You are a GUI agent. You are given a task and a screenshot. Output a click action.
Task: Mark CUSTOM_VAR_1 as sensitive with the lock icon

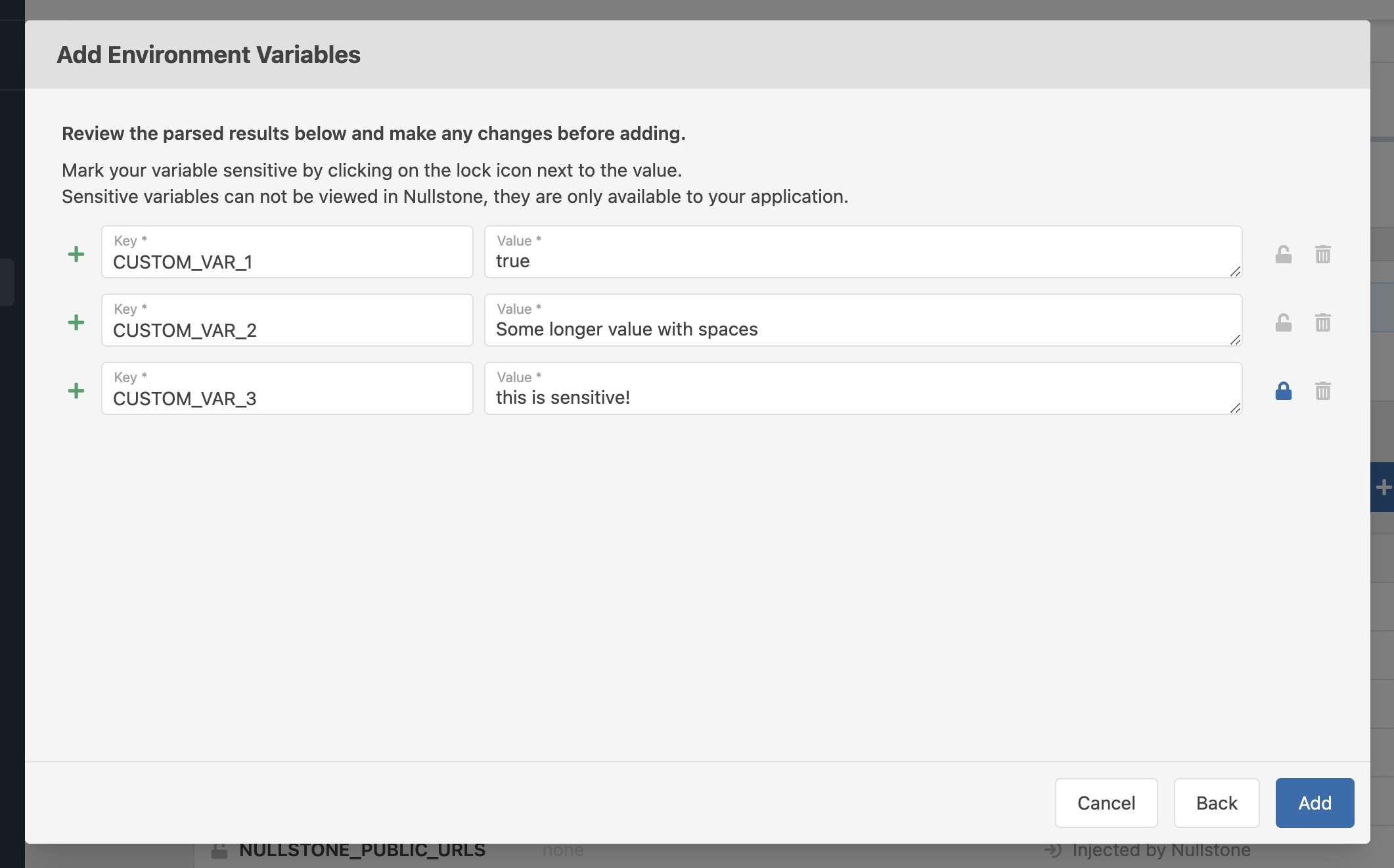[x=1283, y=254]
